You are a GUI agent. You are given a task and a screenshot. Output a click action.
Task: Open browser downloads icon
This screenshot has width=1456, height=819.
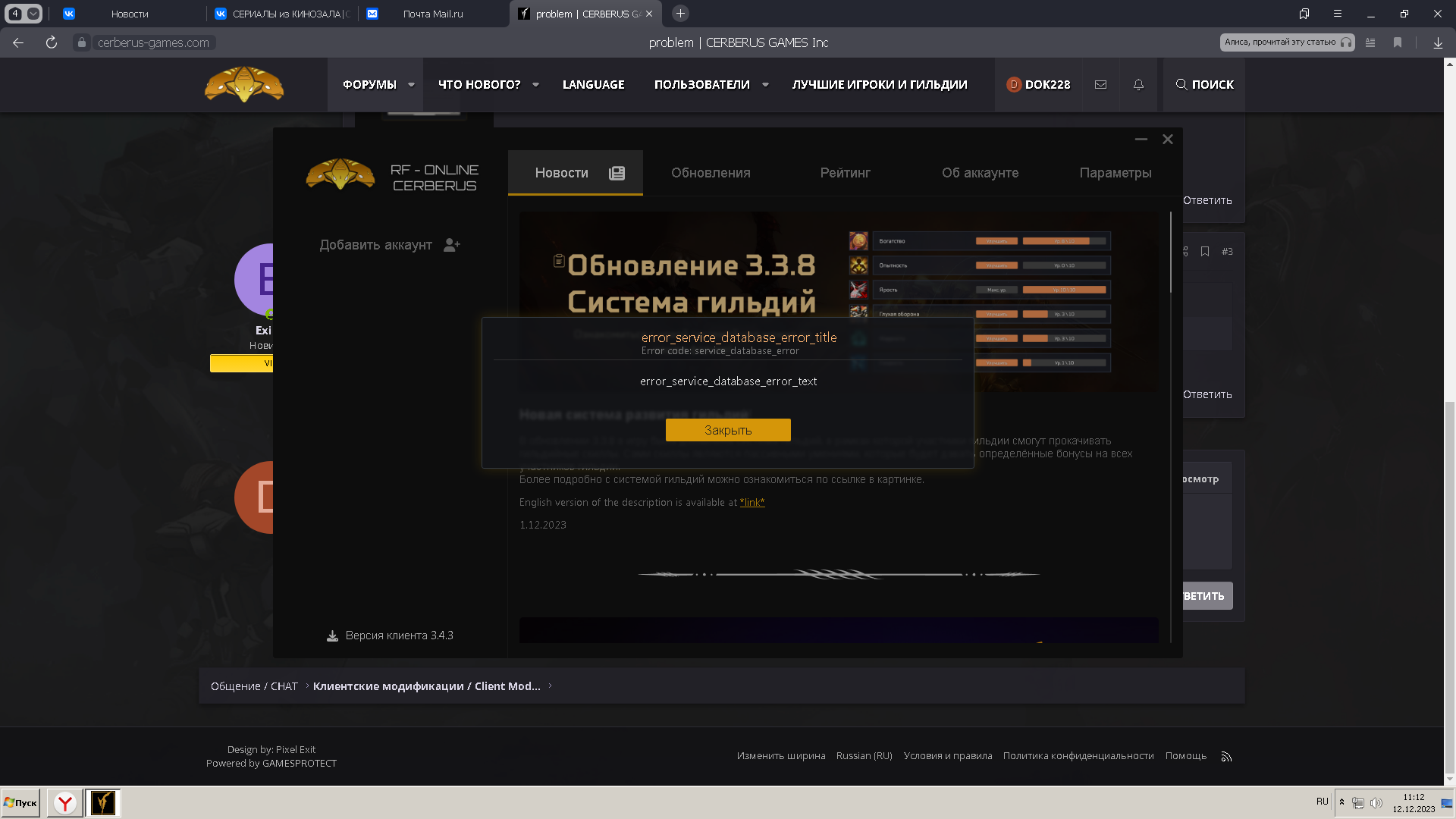pyautogui.click(x=1438, y=42)
